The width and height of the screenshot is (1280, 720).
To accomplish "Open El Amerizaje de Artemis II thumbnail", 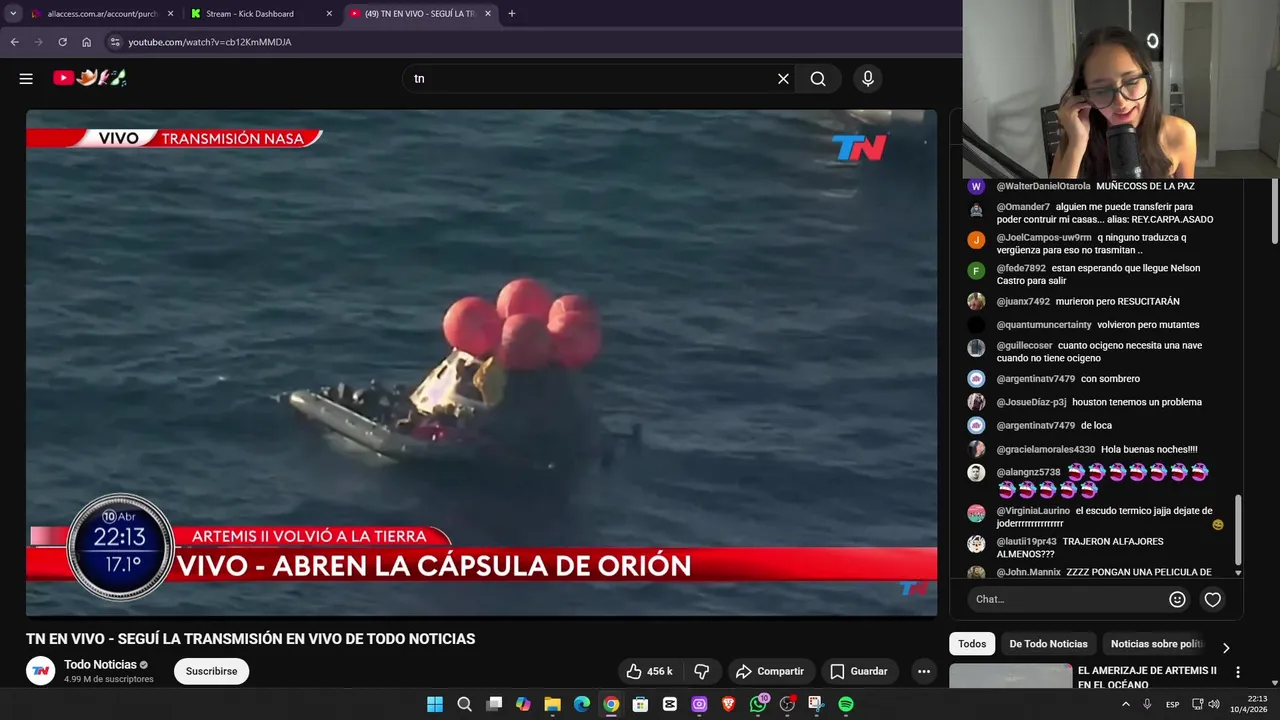I will click(1010, 677).
